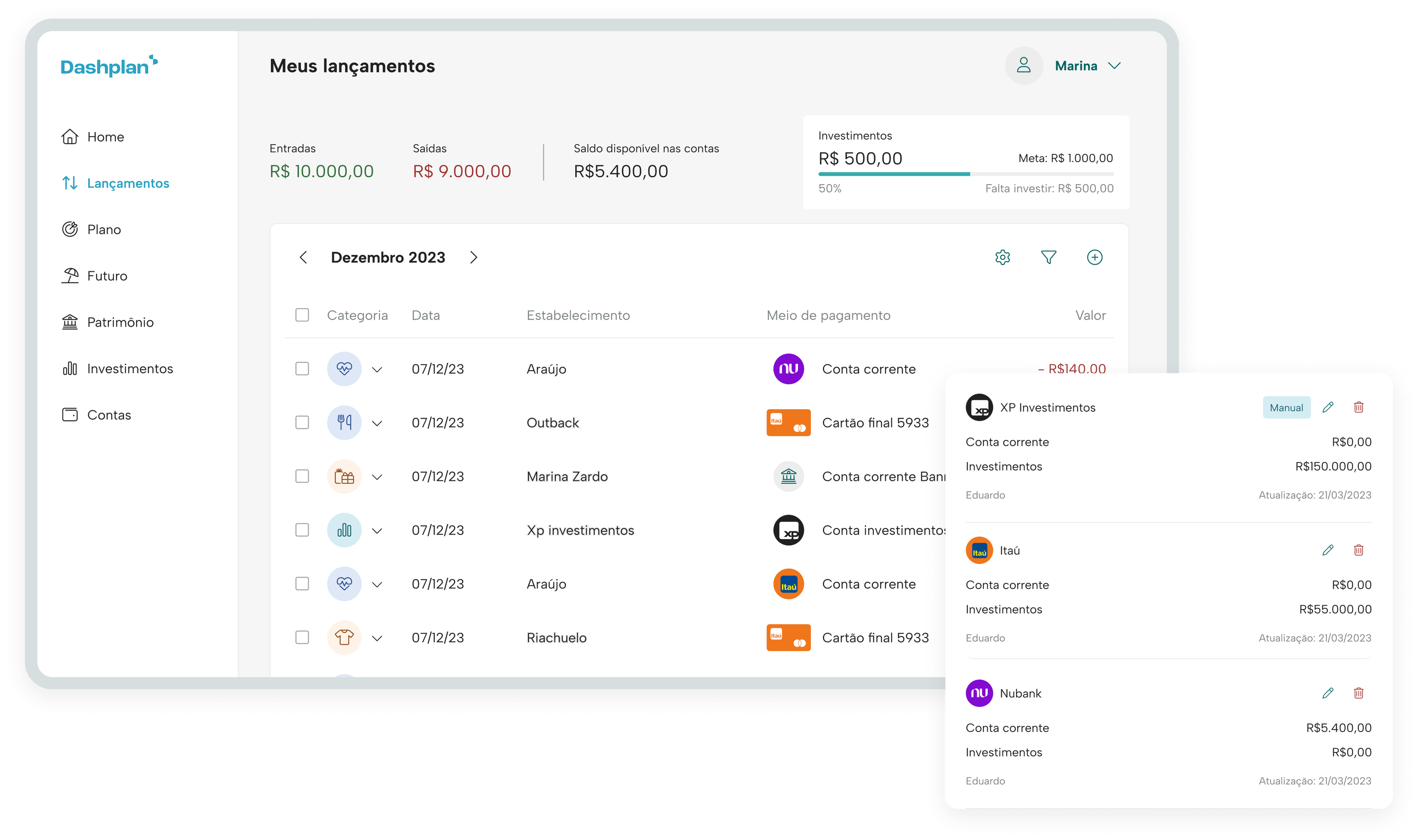Click the Marina user avatar icon
The height and width of the screenshot is (840, 1418).
tap(1024, 66)
